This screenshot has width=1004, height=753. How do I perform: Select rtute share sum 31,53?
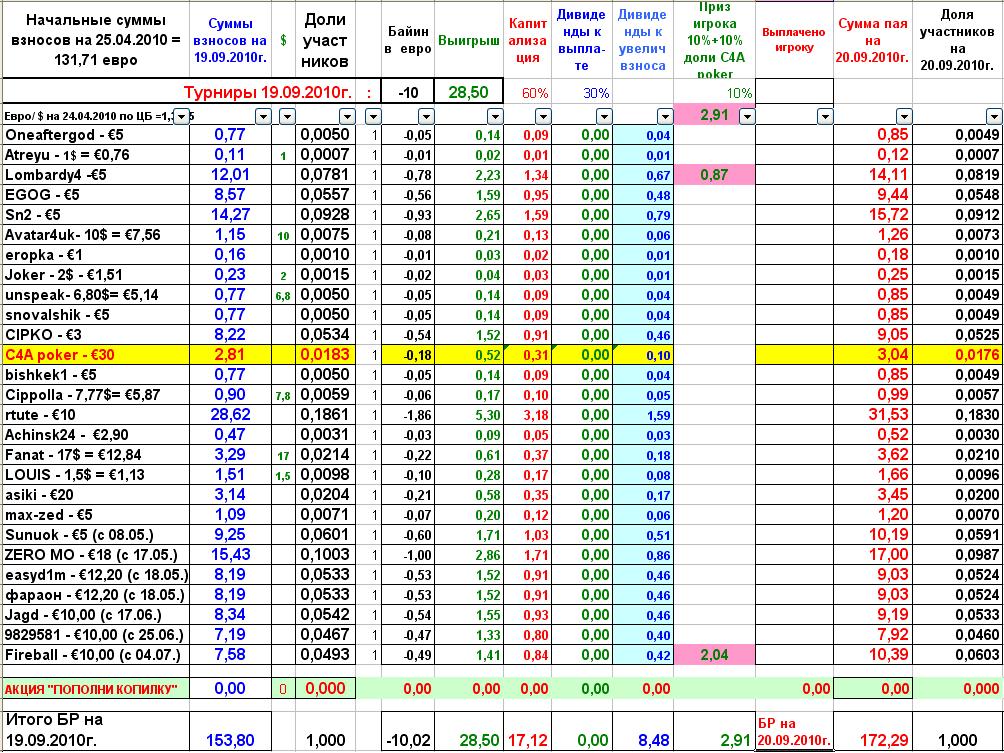coord(873,414)
